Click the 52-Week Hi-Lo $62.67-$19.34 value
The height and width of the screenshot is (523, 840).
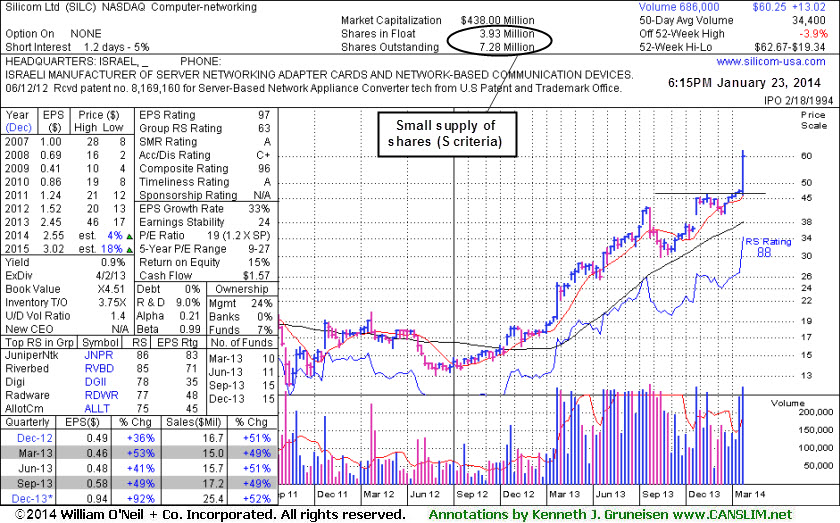point(790,47)
